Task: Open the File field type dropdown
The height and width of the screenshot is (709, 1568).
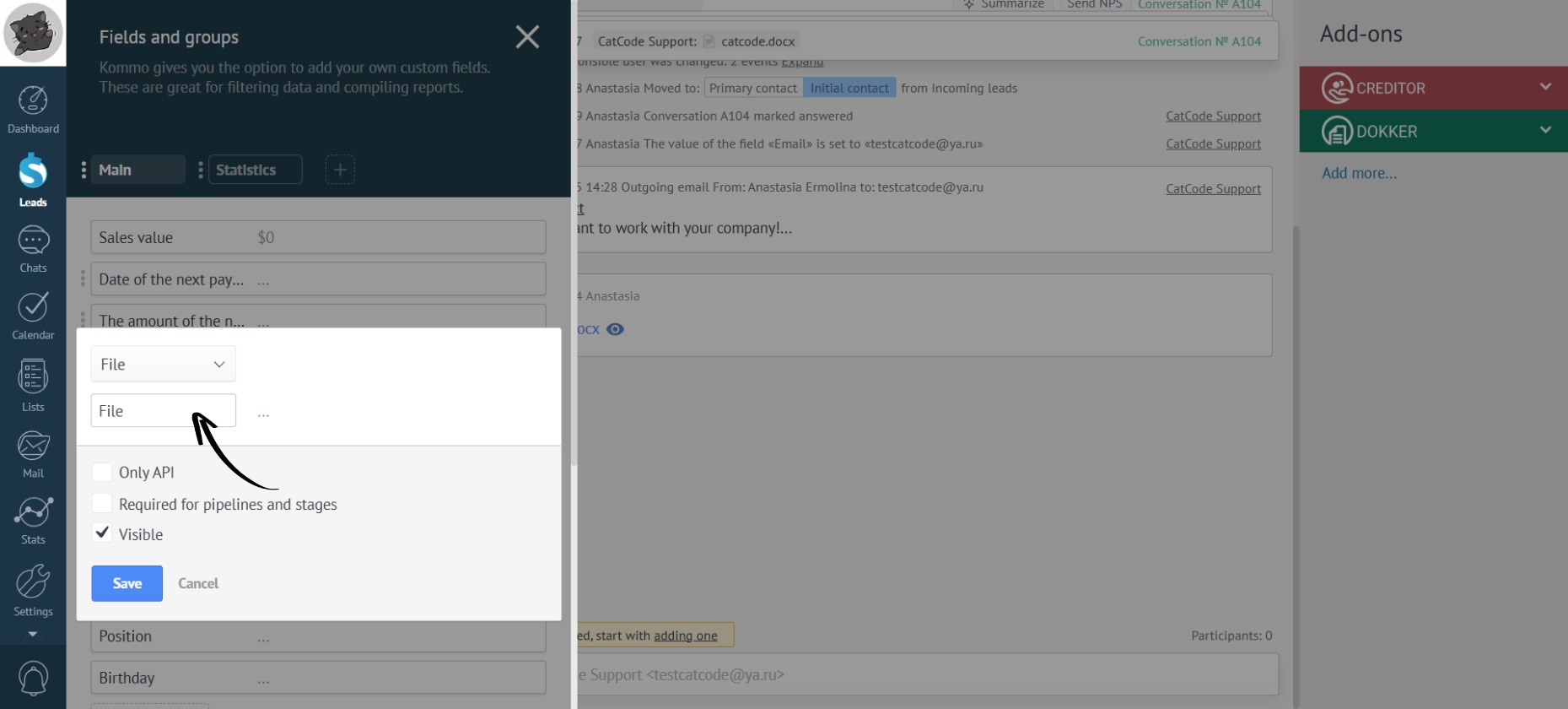Action: tap(163, 364)
